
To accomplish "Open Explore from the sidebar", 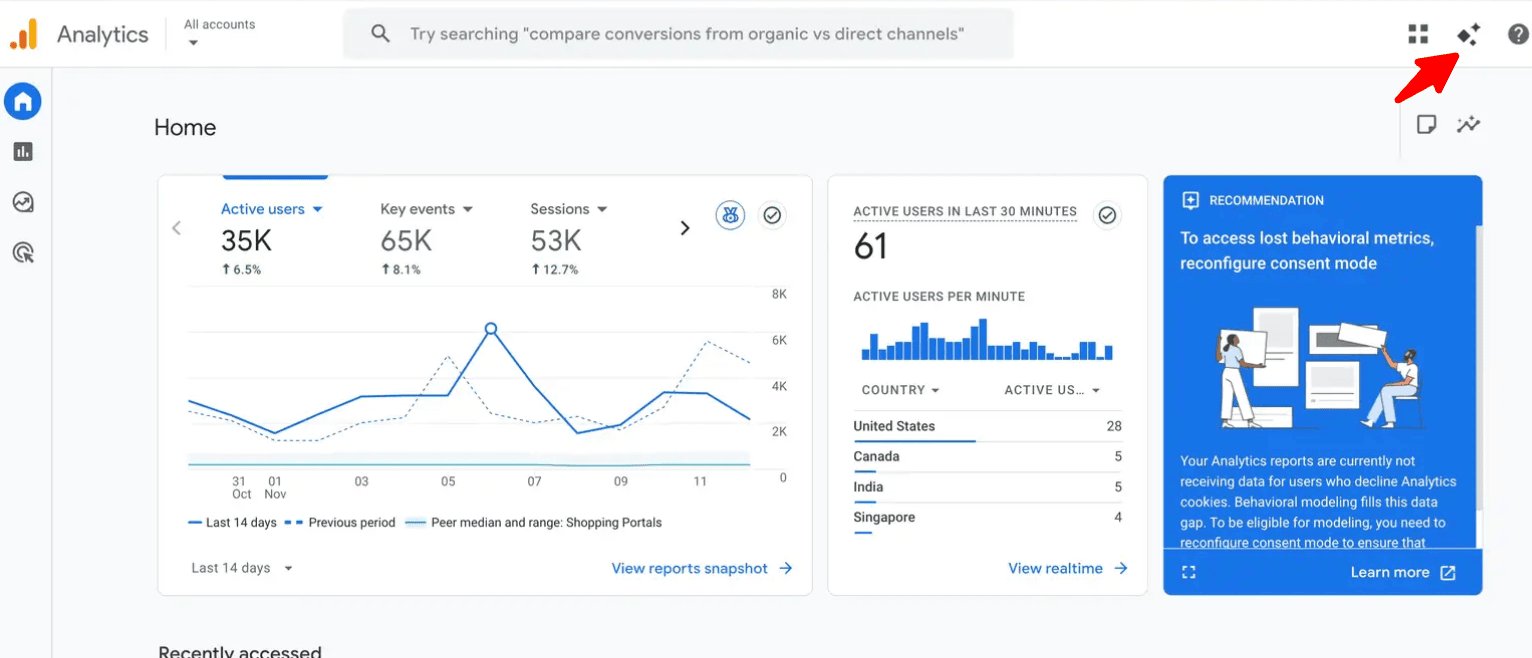I will coord(22,202).
